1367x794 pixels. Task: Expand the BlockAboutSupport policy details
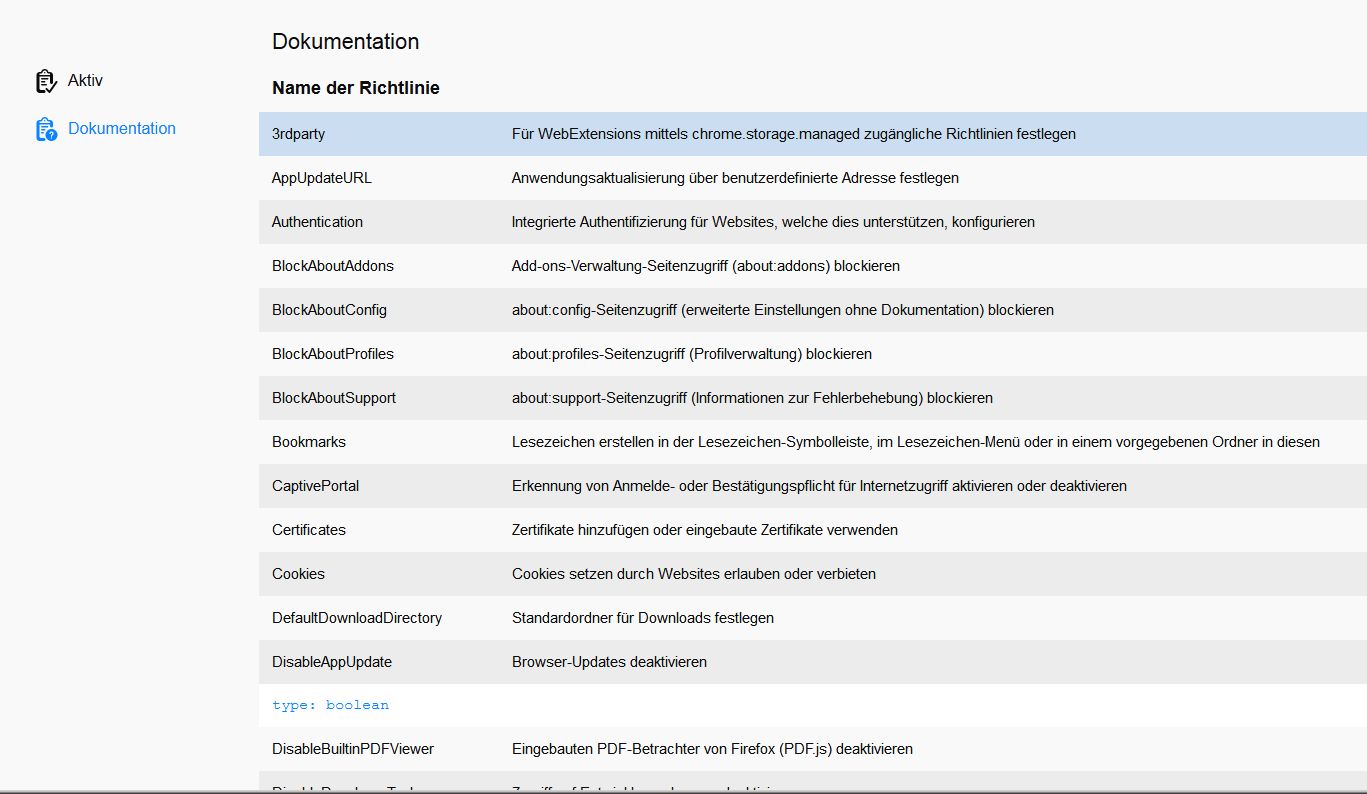[x=334, y=398]
